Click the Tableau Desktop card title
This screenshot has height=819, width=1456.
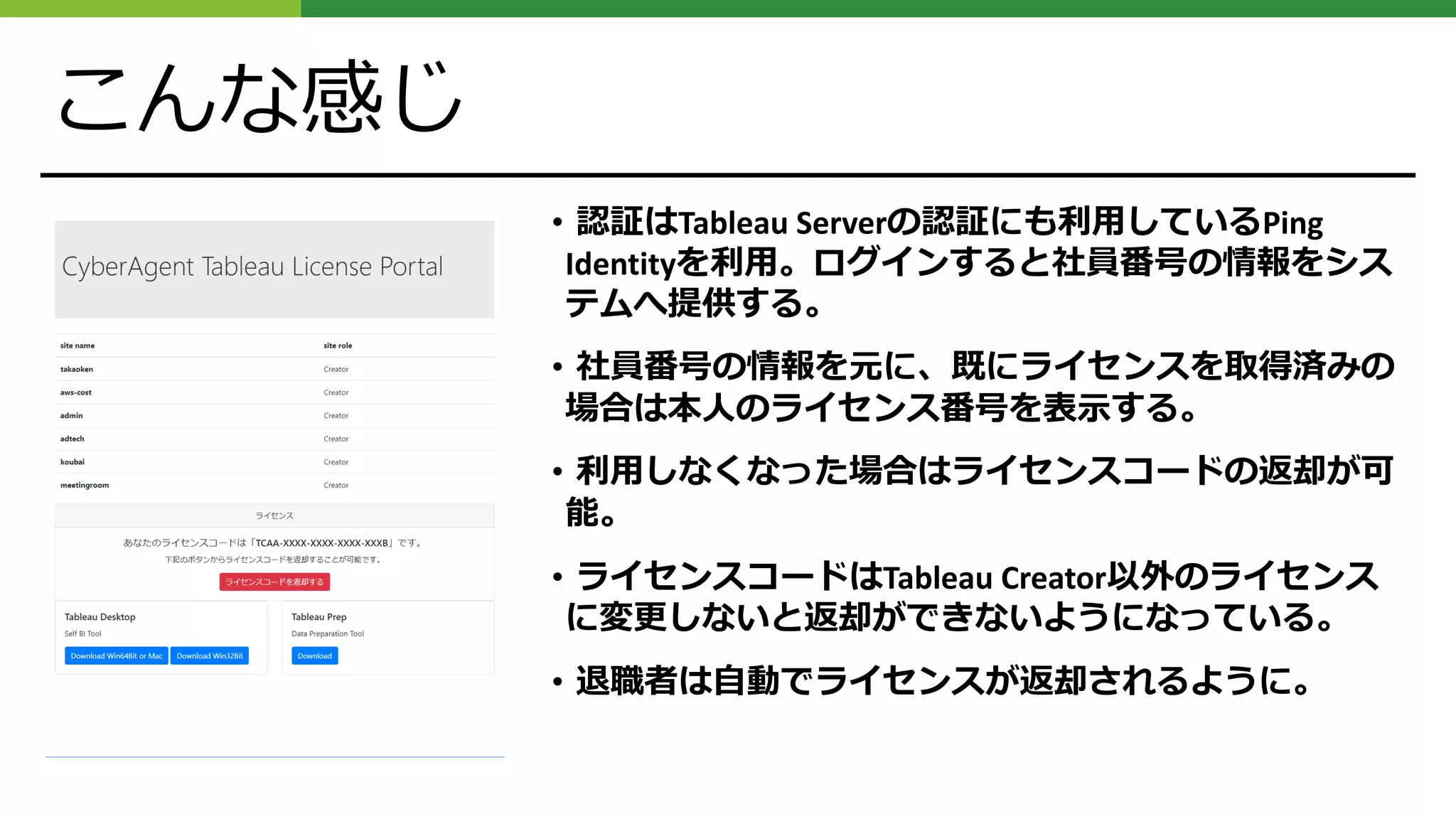(100, 617)
